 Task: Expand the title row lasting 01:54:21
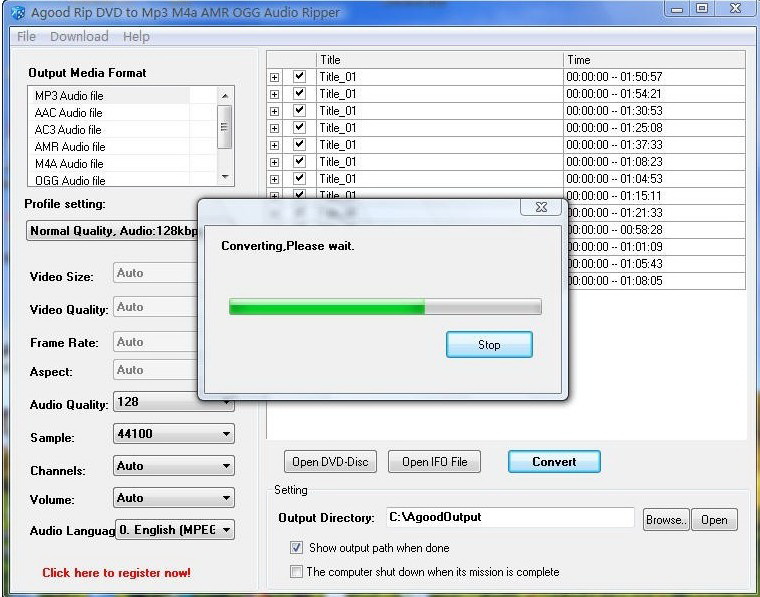click(274, 94)
